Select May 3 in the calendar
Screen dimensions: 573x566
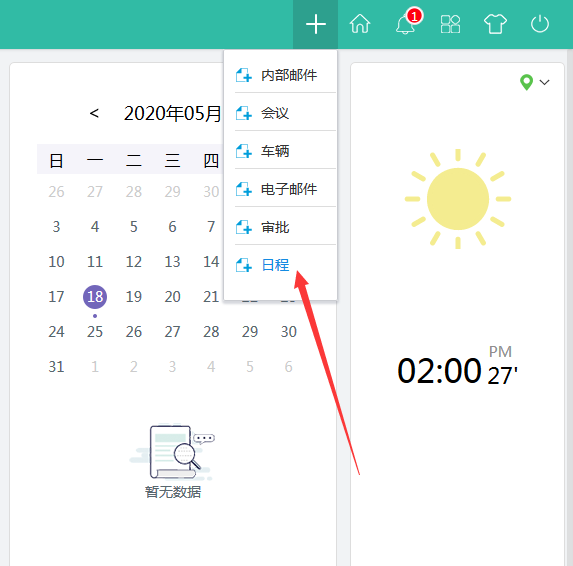(x=56, y=227)
